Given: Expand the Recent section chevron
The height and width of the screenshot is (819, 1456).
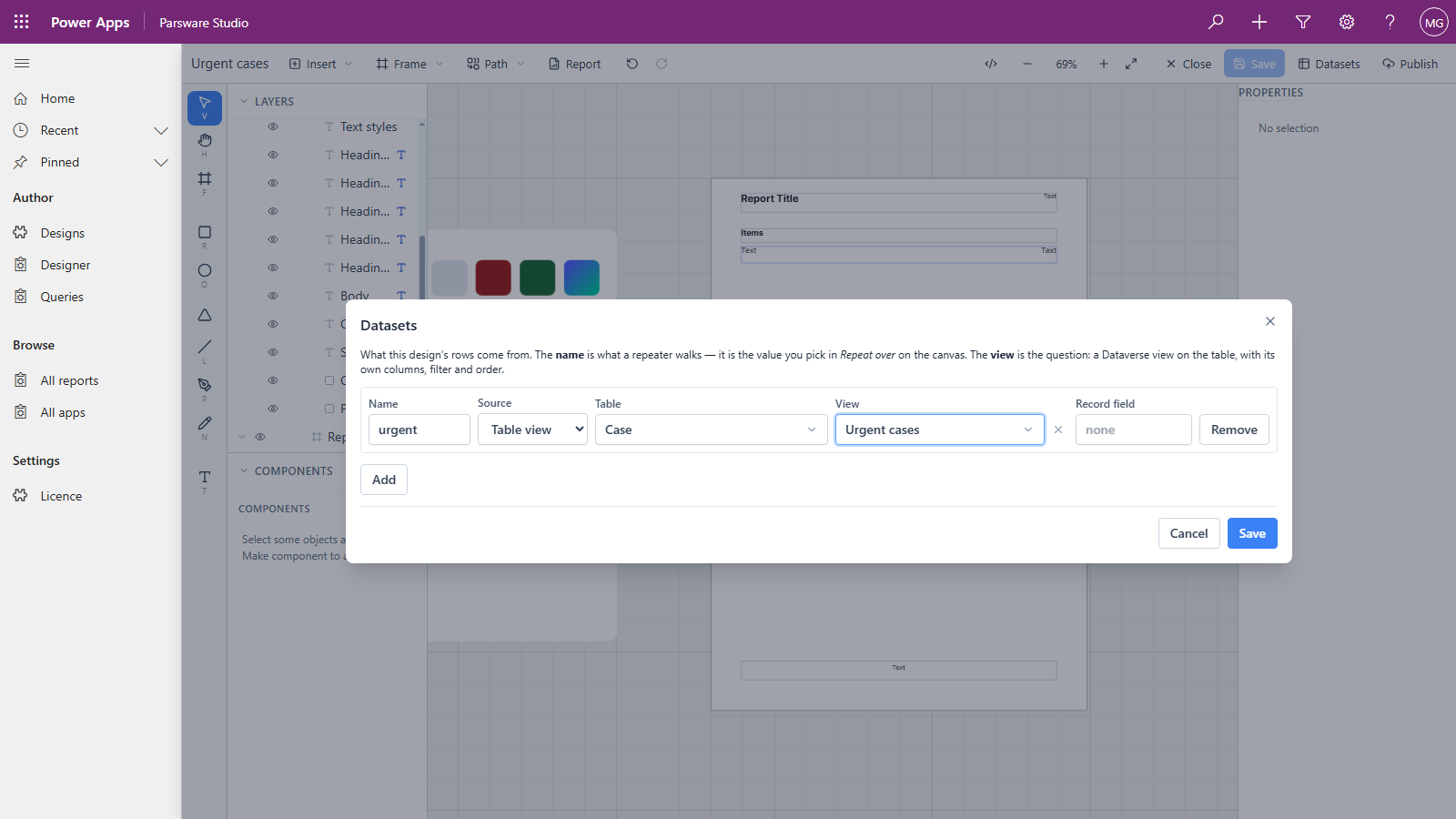Looking at the screenshot, I should pos(161,130).
